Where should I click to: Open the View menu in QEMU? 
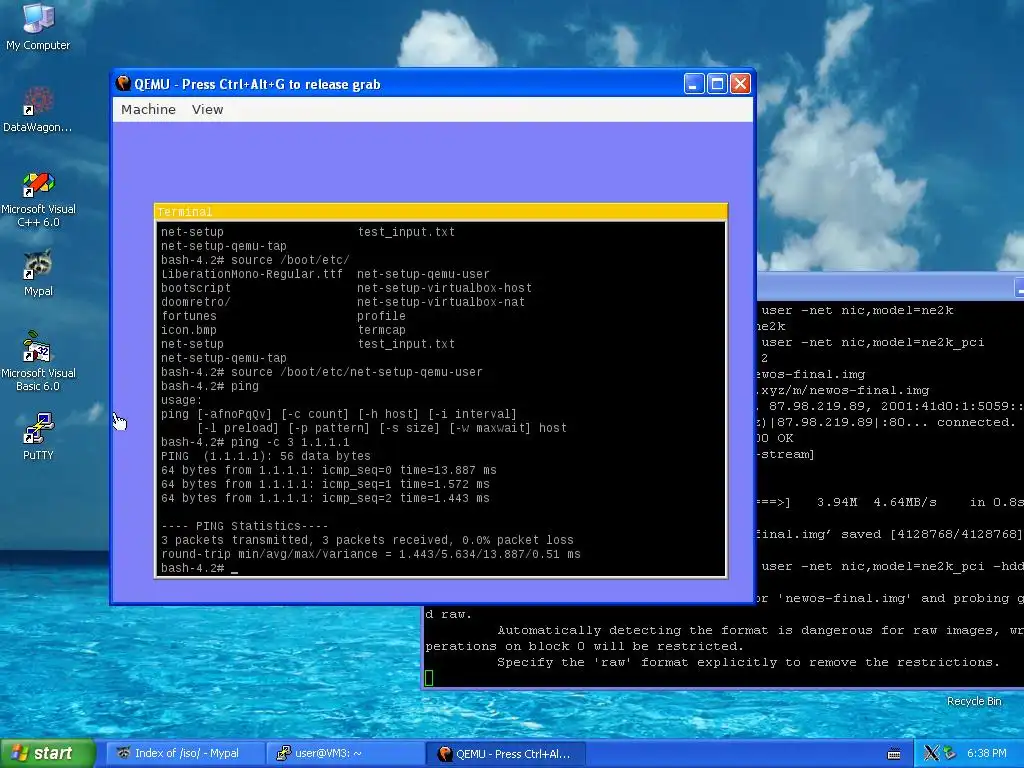[x=207, y=109]
